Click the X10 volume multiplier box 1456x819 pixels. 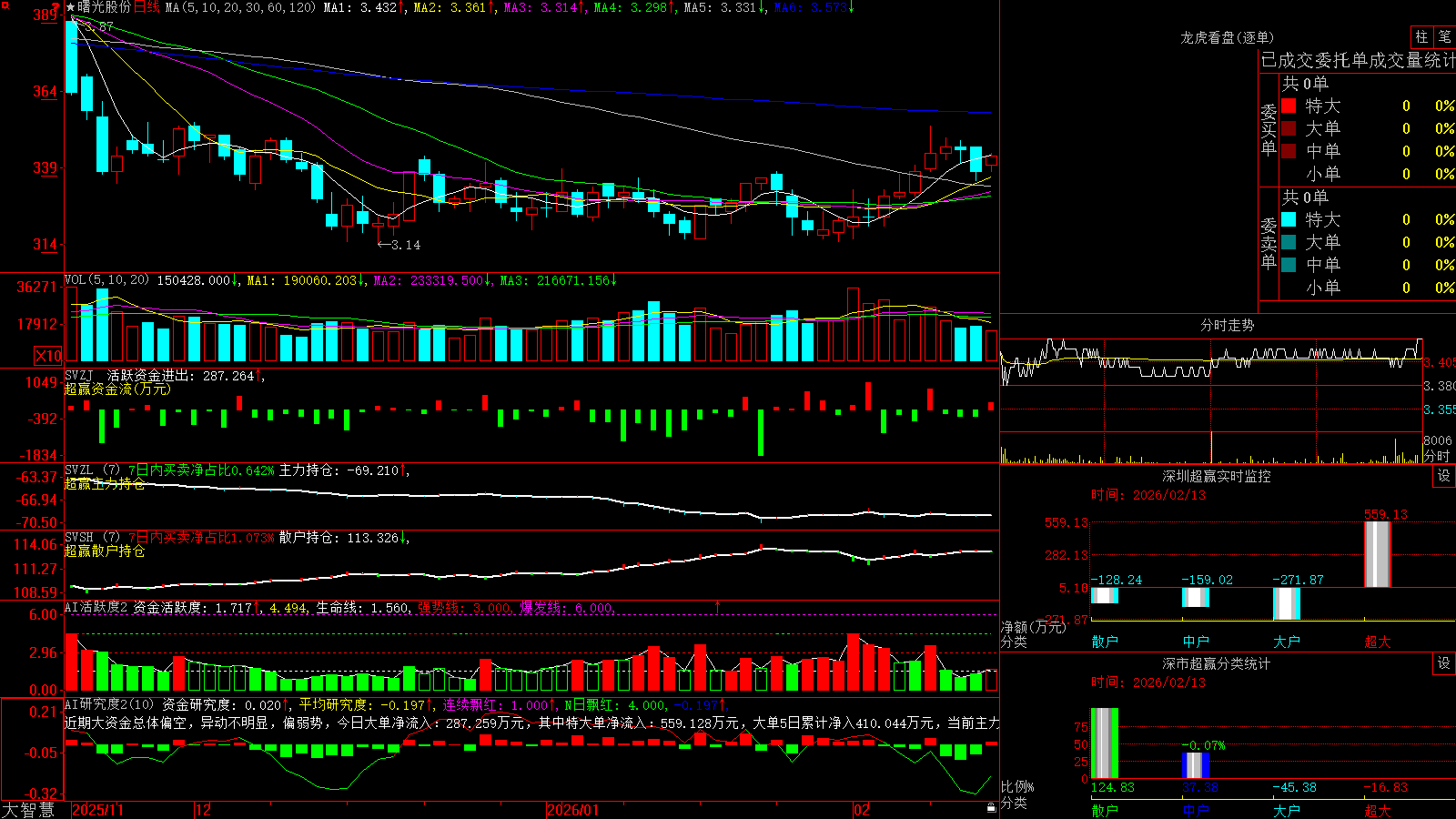pos(48,356)
